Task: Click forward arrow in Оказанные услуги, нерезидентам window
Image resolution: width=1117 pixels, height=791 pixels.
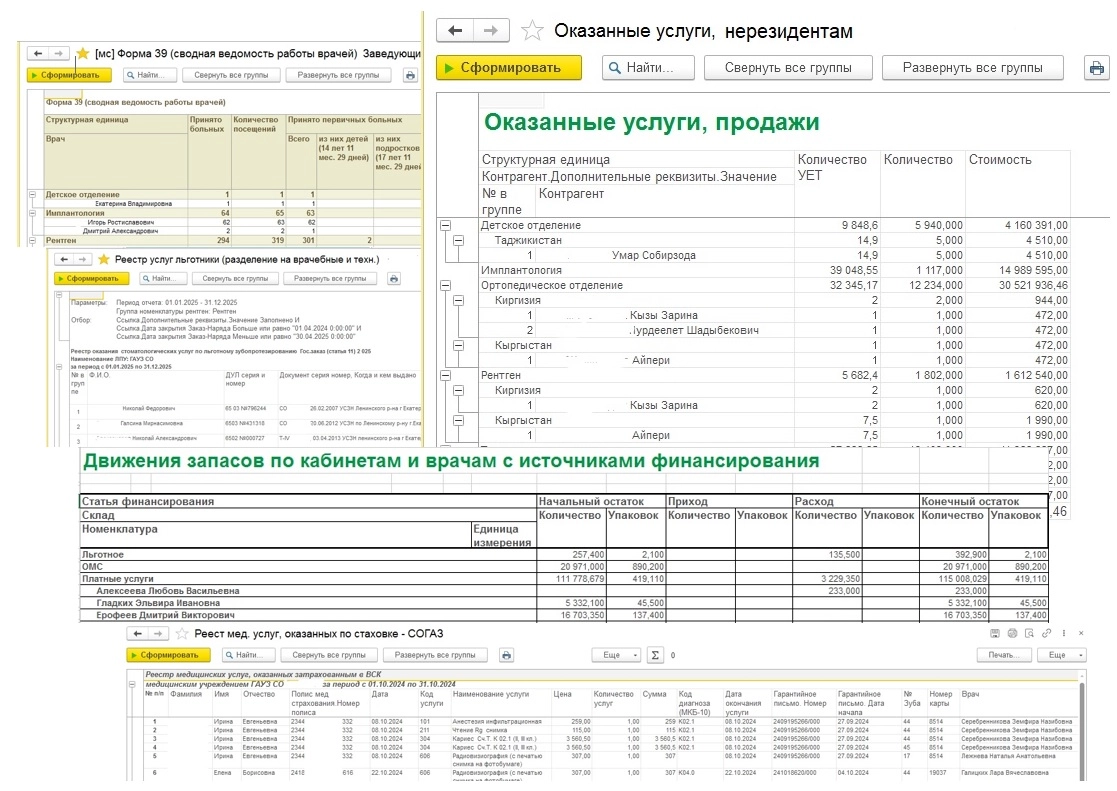Action: (x=492, y=31)
